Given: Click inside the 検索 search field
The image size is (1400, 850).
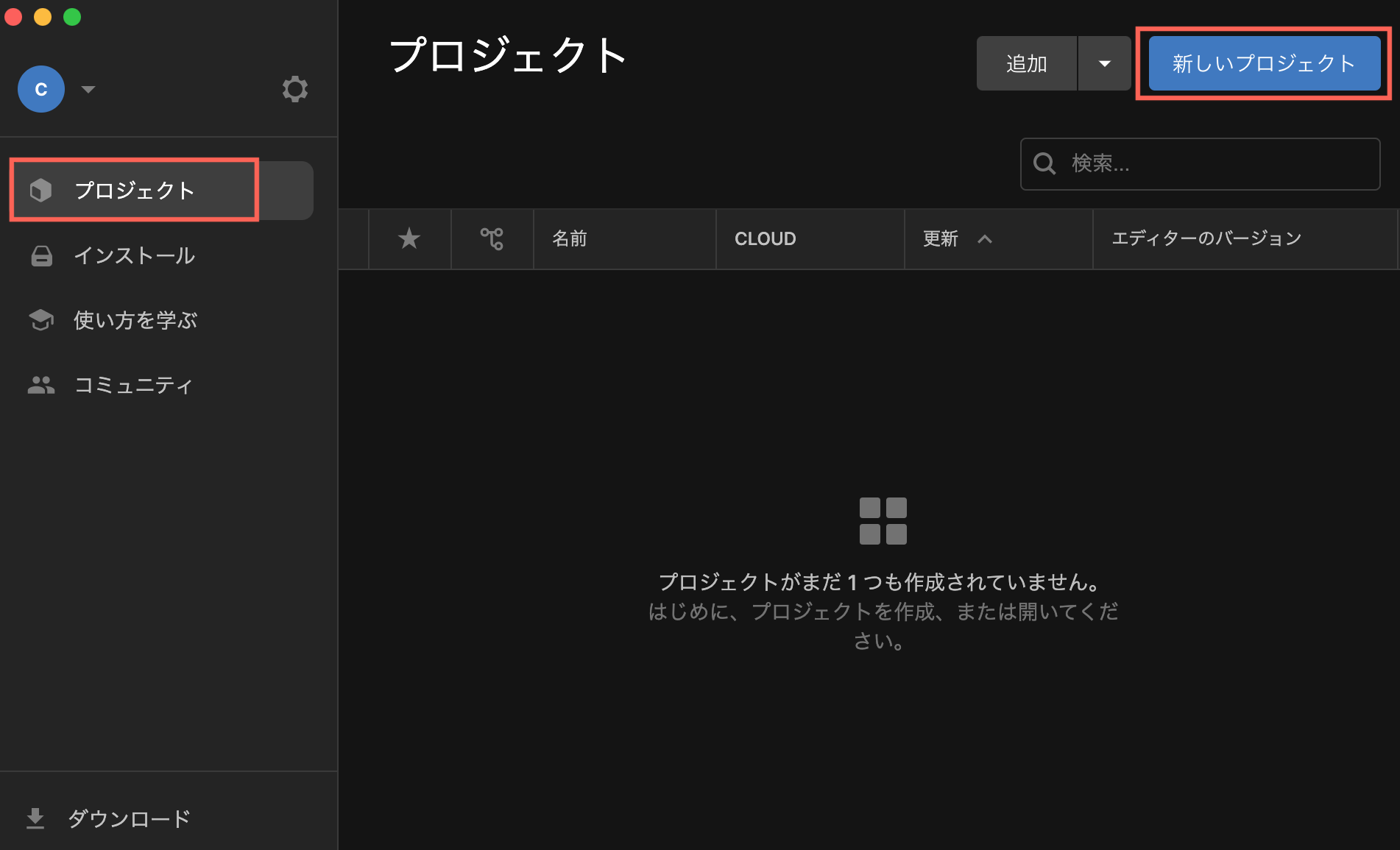Looking at the screenshot, I should pyautogui.click(x=1178, y=164).
